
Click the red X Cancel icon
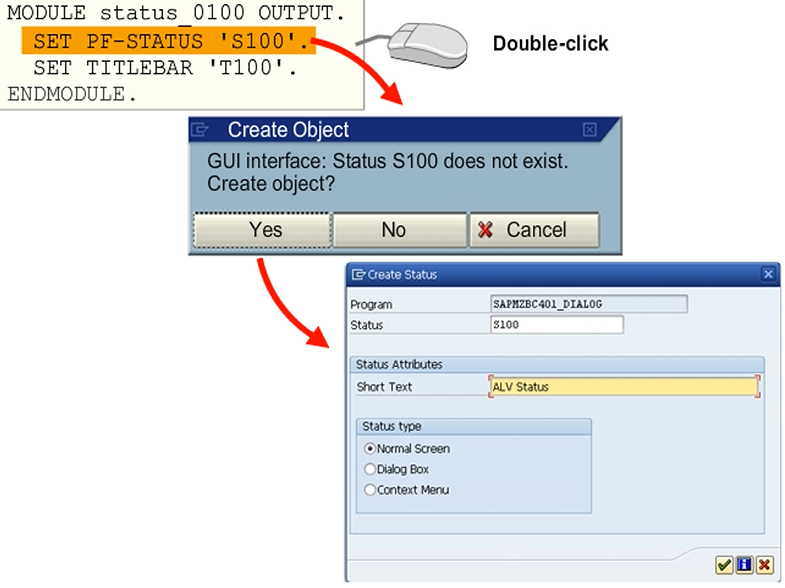pos(764,566)
